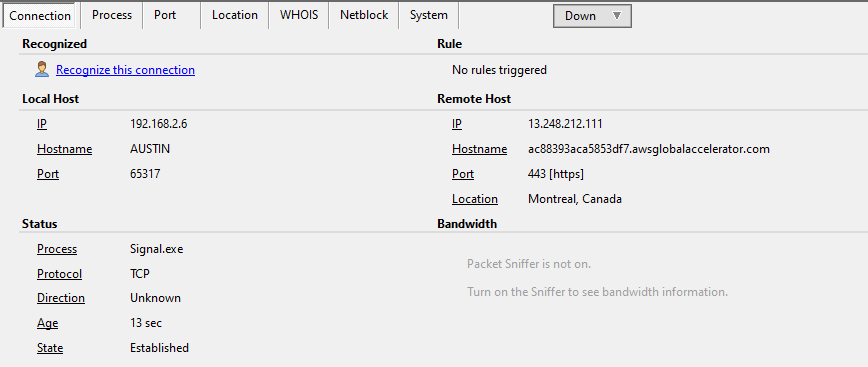This screenshot has height=367, width=868.
Task: Click the Local Host IP label link
Action: tap(42, 124)
